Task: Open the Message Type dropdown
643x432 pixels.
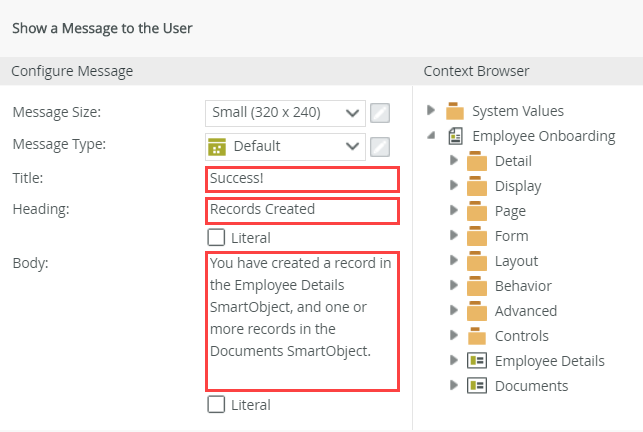Action: (x=284, y=146)
